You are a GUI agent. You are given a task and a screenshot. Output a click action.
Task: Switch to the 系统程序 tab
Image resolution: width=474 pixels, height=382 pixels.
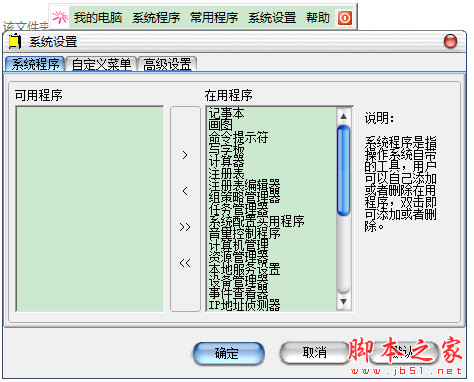(x=35, y=64)
